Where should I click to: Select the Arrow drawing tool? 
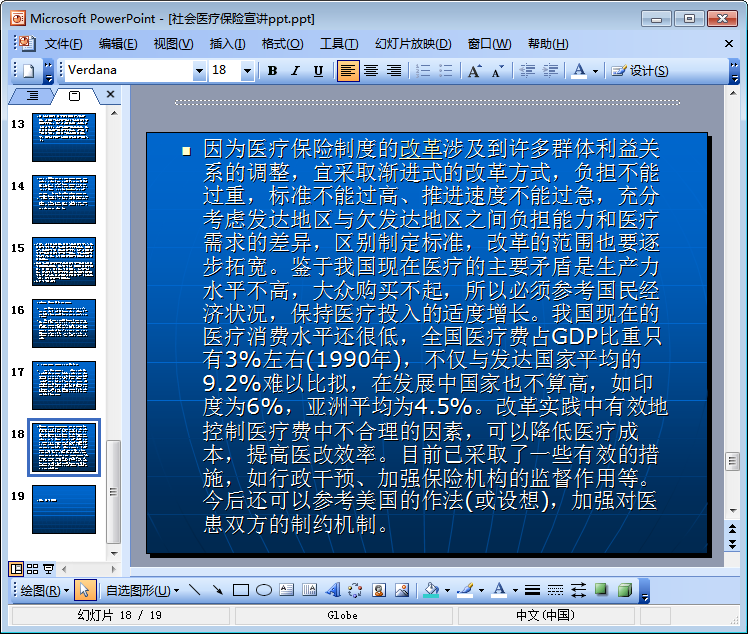(x=218, y=591)
